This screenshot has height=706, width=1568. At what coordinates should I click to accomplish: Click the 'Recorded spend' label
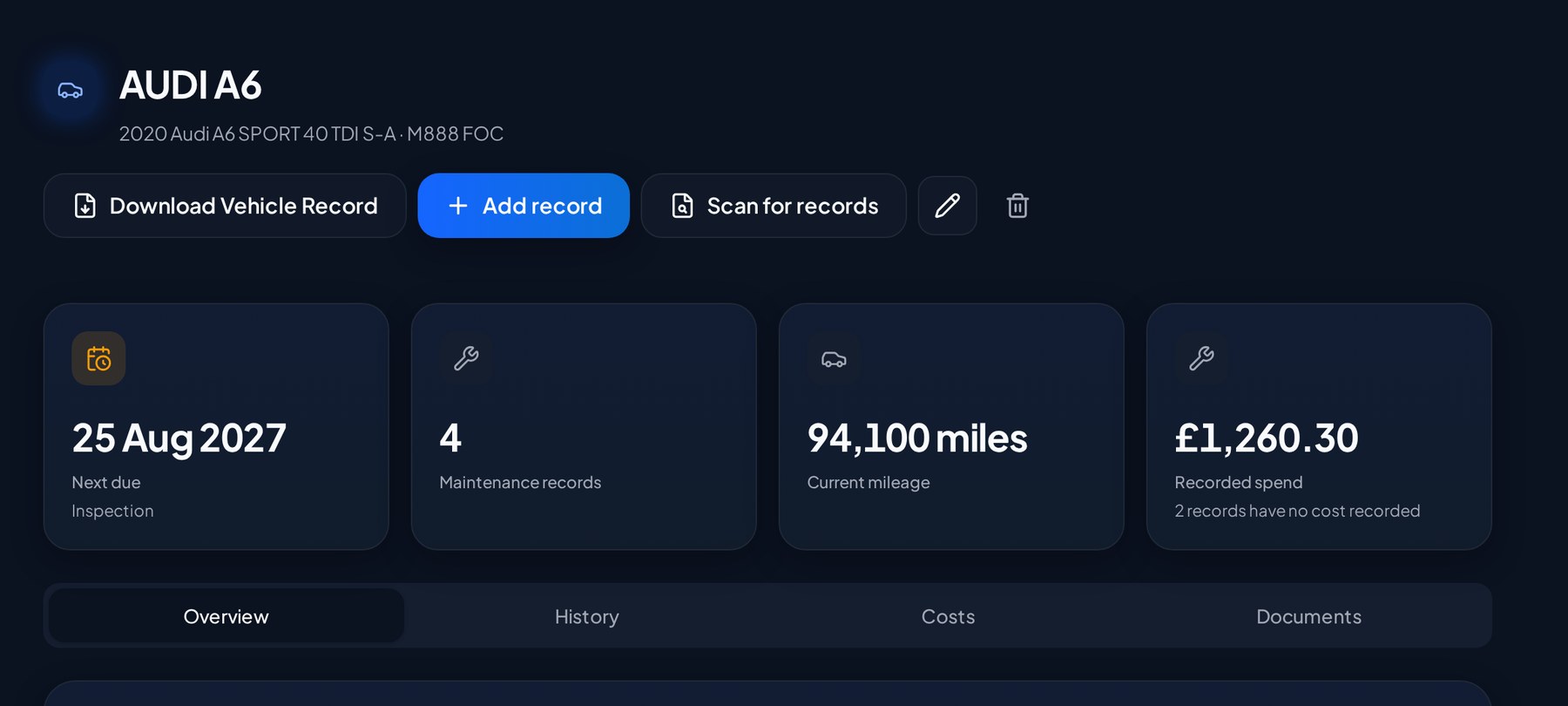pos(1239,483)
